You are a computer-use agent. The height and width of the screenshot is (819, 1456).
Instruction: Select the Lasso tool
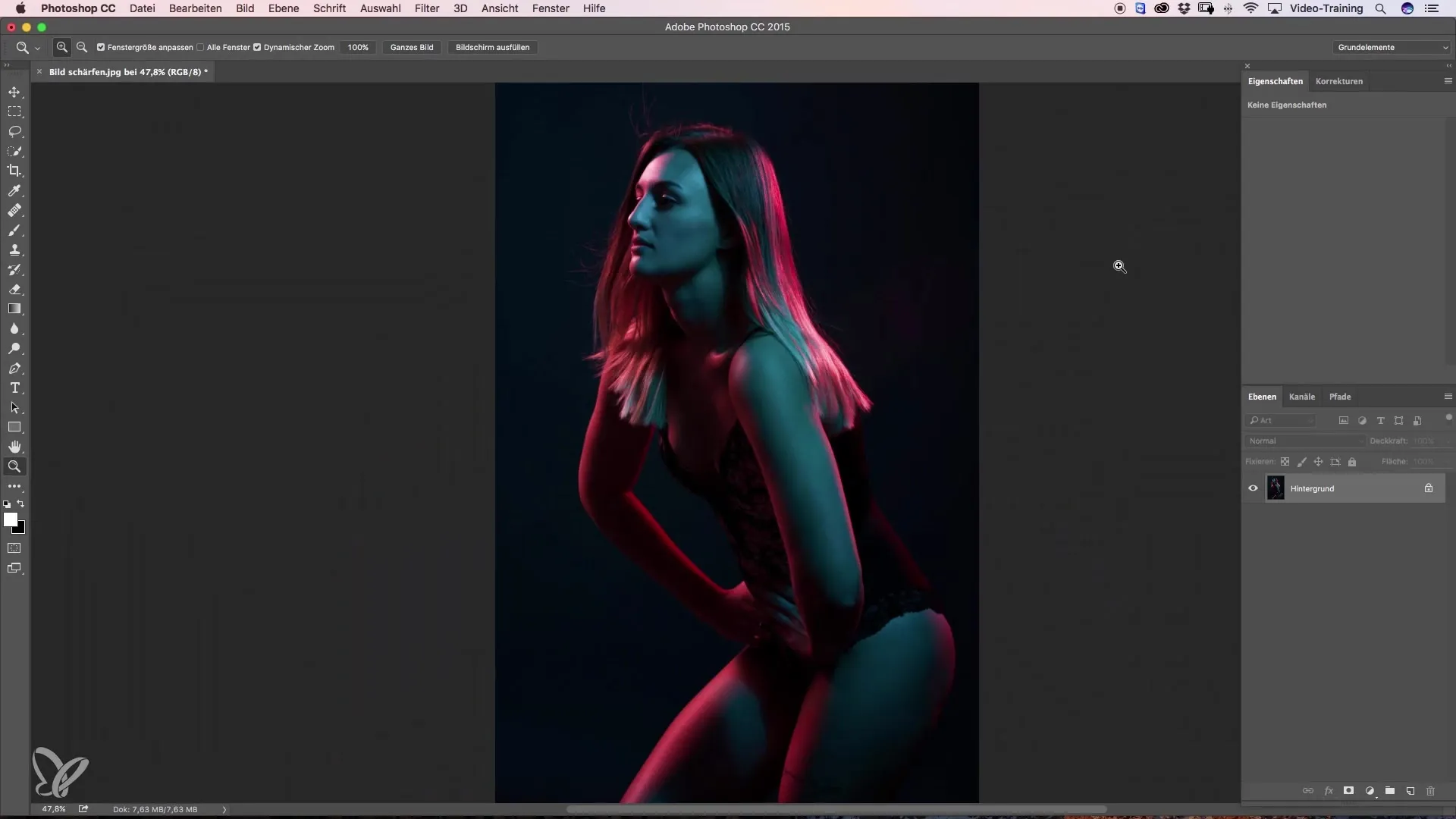[x=14, y=131]
